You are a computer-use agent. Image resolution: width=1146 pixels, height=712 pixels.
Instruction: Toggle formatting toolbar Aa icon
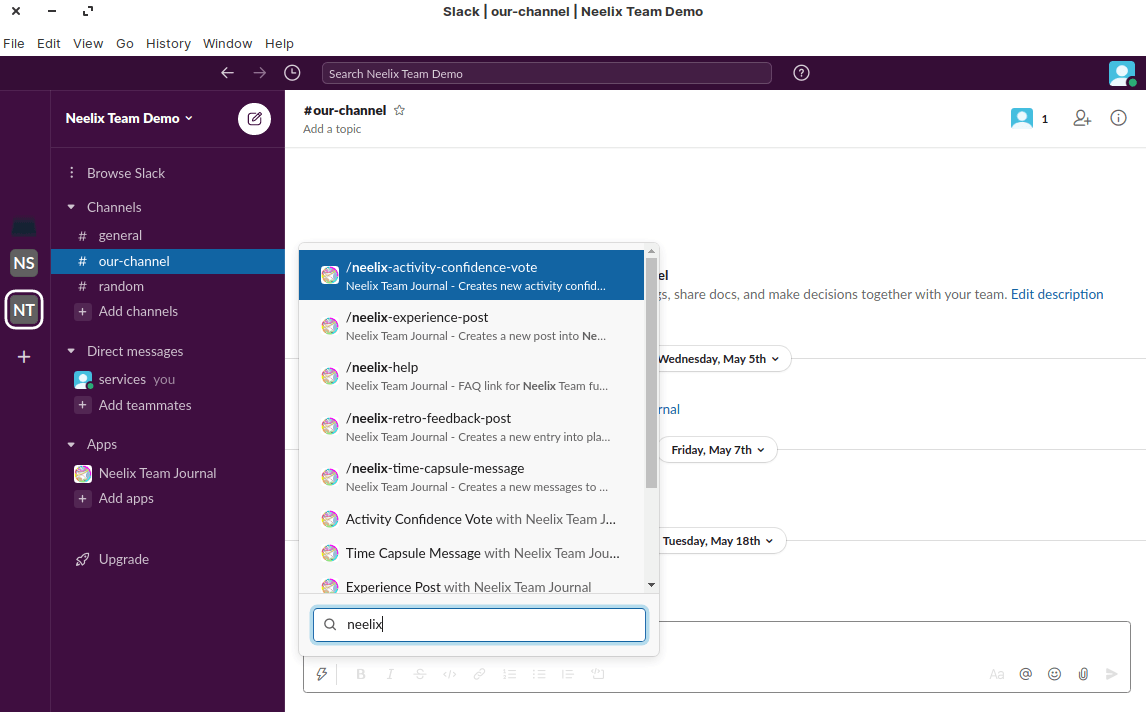coord(997,674)
